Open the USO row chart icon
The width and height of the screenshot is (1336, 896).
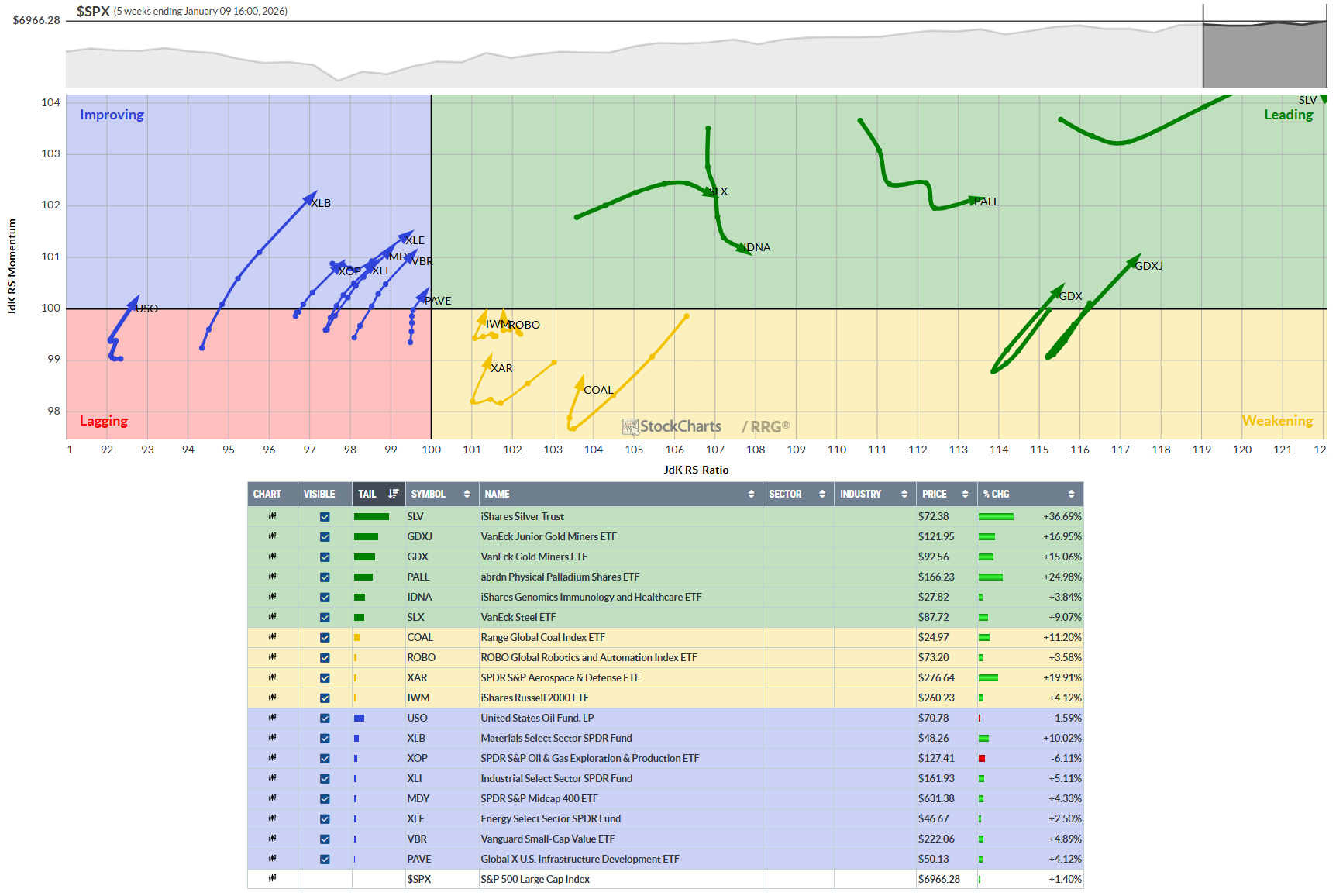click(272, 718)
